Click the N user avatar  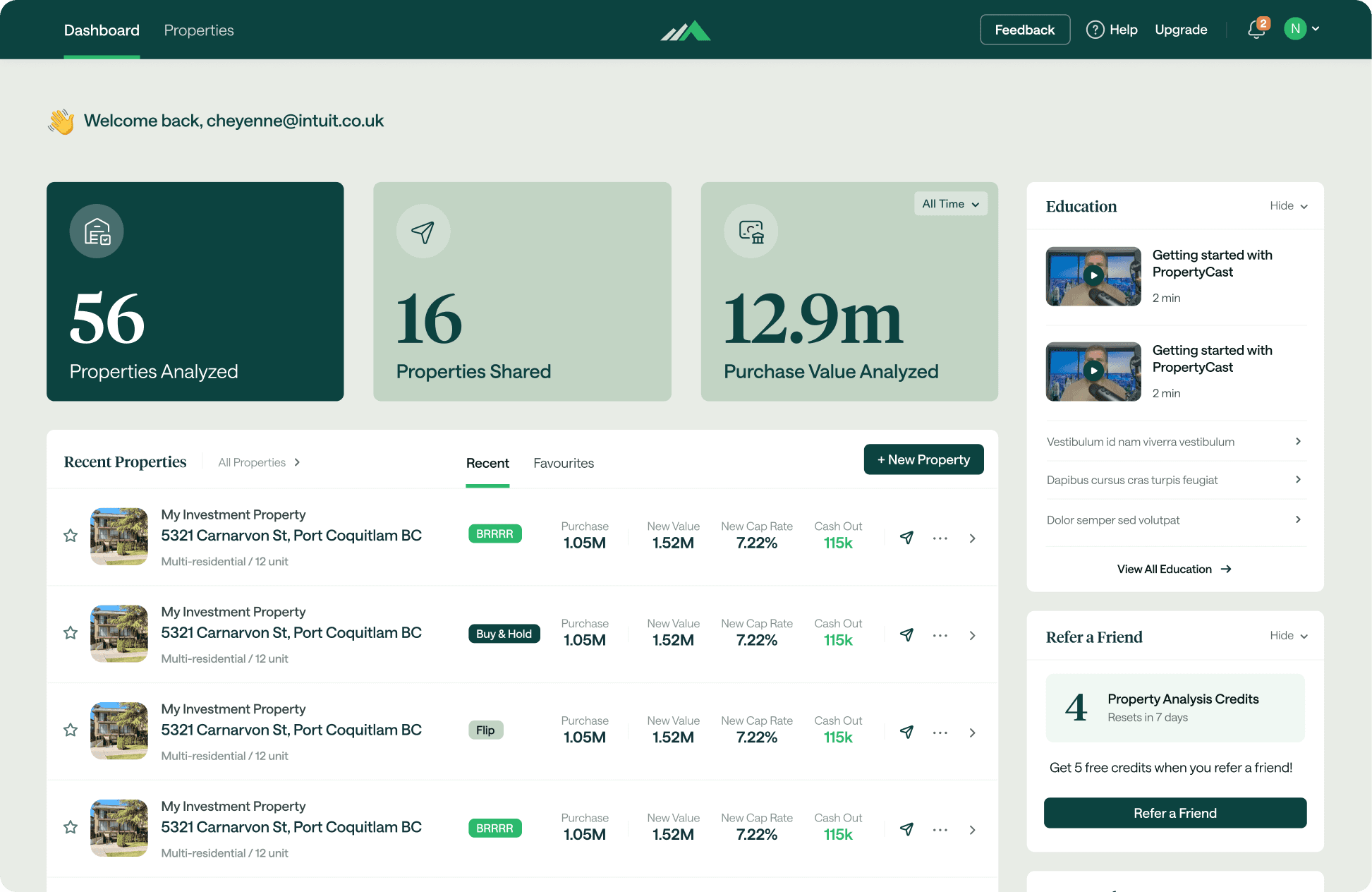1295,29
